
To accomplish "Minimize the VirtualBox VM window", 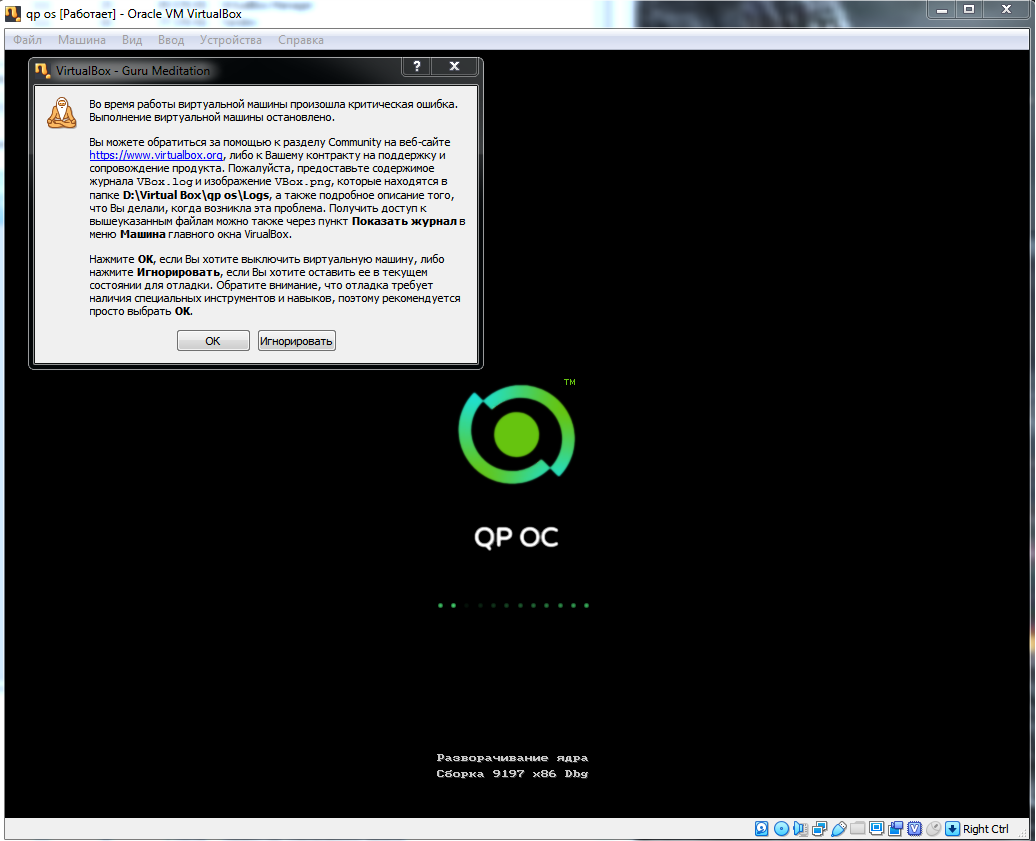I will tap(942, 9).
